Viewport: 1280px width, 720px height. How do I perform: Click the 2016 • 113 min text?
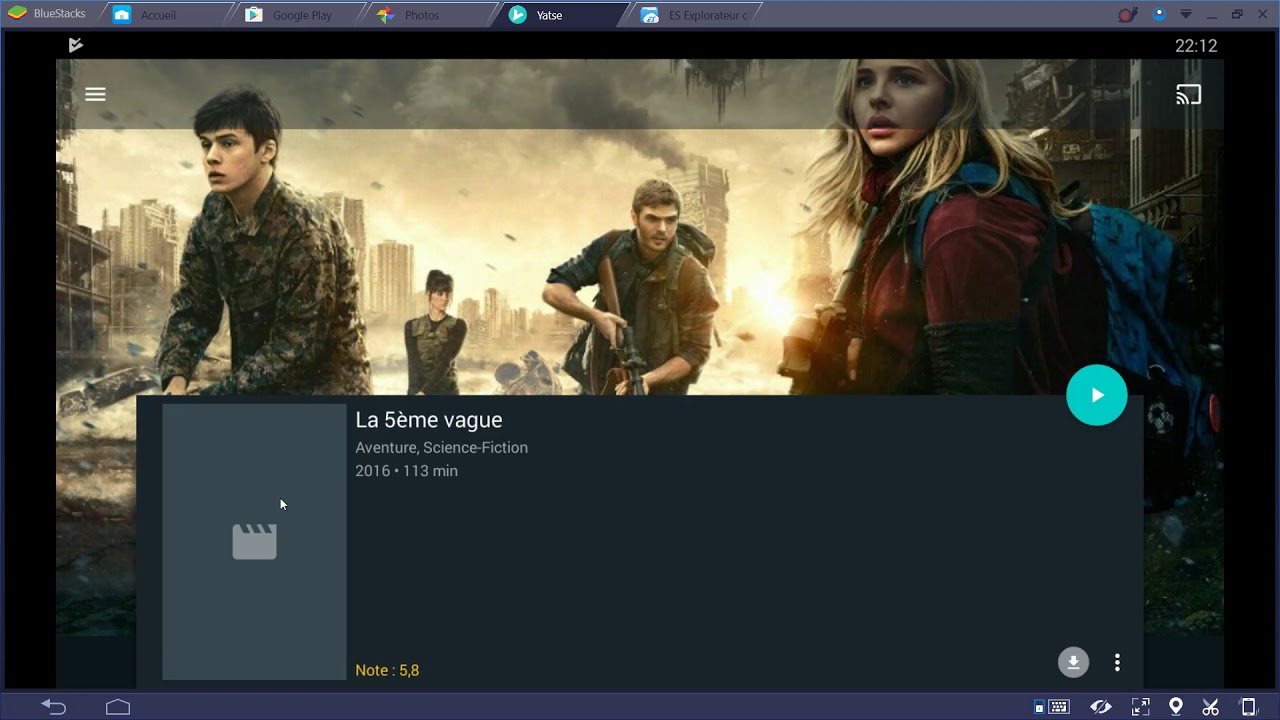pos(406,470)
